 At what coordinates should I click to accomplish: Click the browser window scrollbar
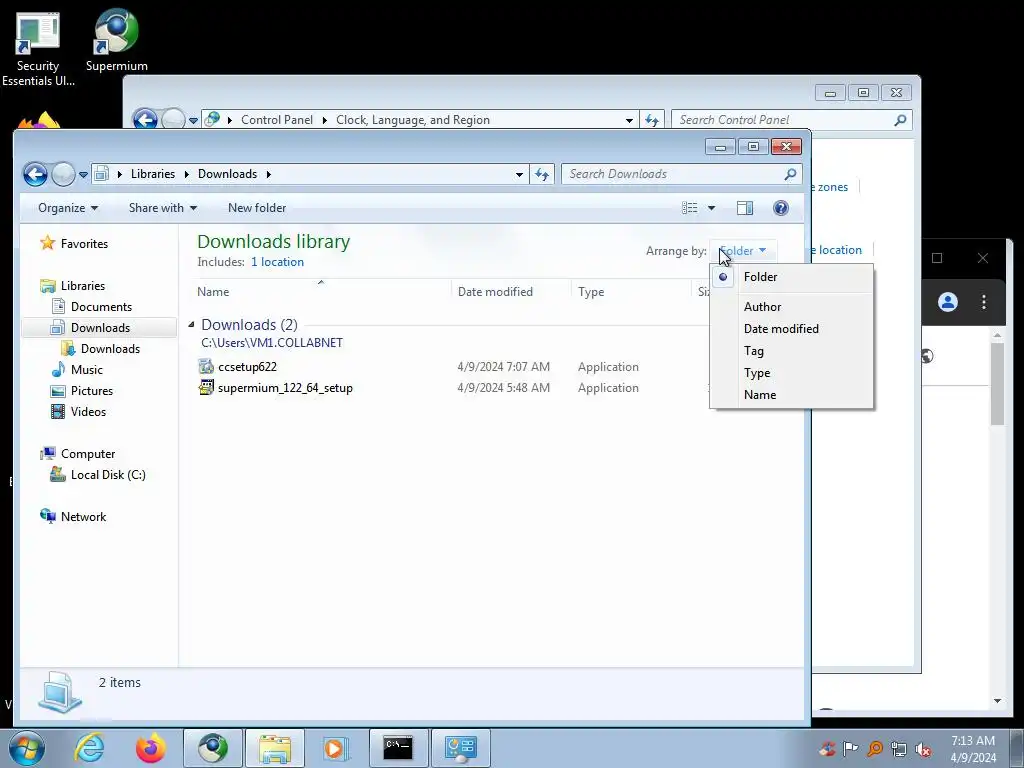997,383
